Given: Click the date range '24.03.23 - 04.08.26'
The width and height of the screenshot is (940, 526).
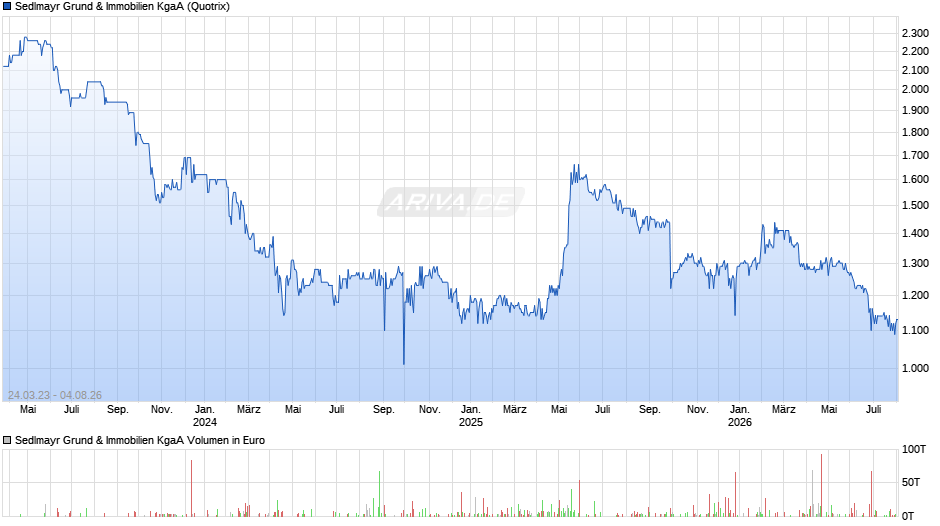Looking at the screenshot, I should [55, 395].
